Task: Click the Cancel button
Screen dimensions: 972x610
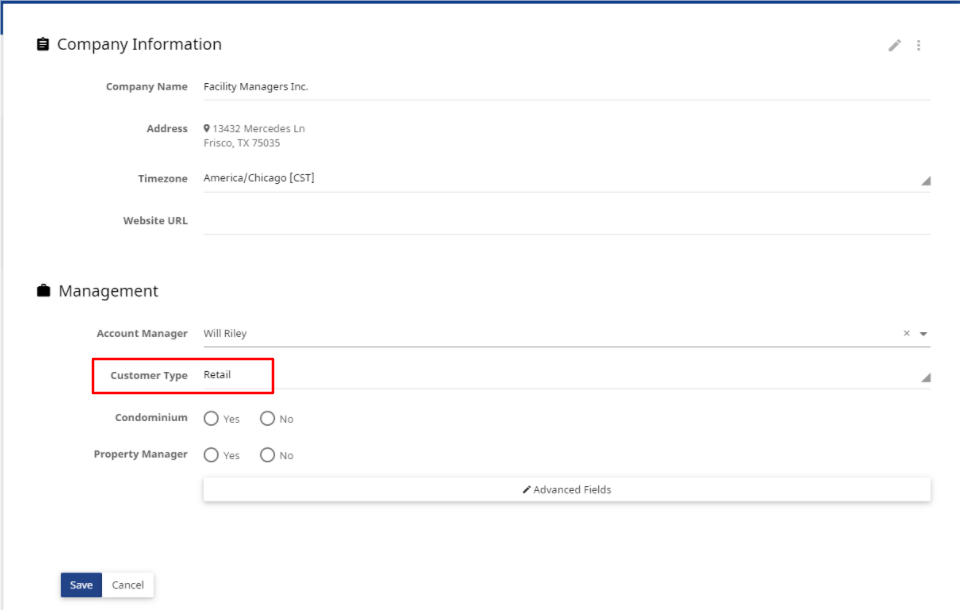Action: coord(128,585)
